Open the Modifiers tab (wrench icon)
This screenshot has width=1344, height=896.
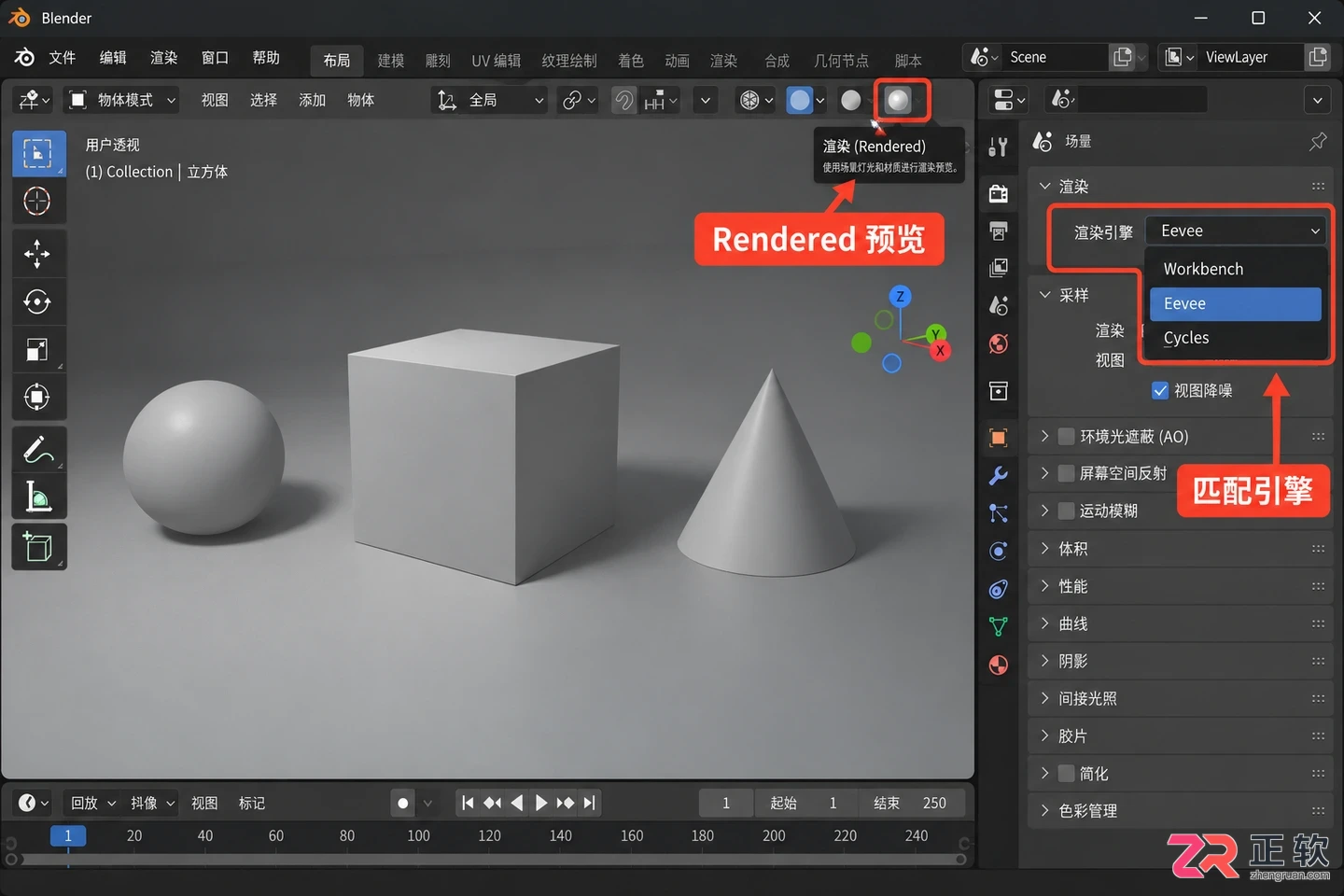click(x=999, y=476)
